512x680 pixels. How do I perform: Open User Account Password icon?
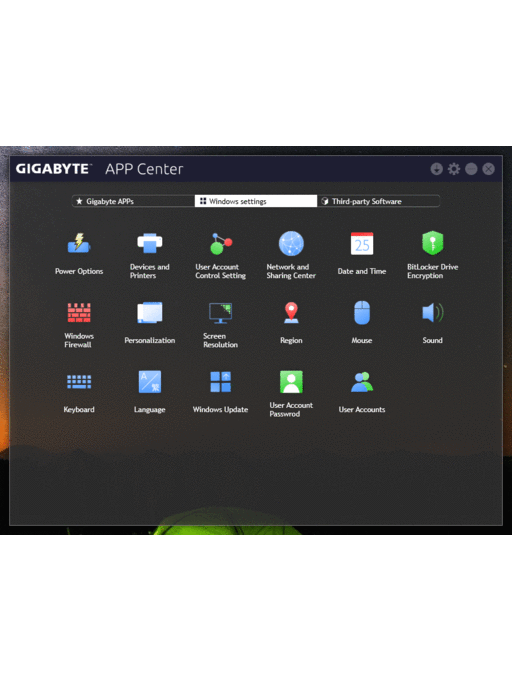[291, 382]
